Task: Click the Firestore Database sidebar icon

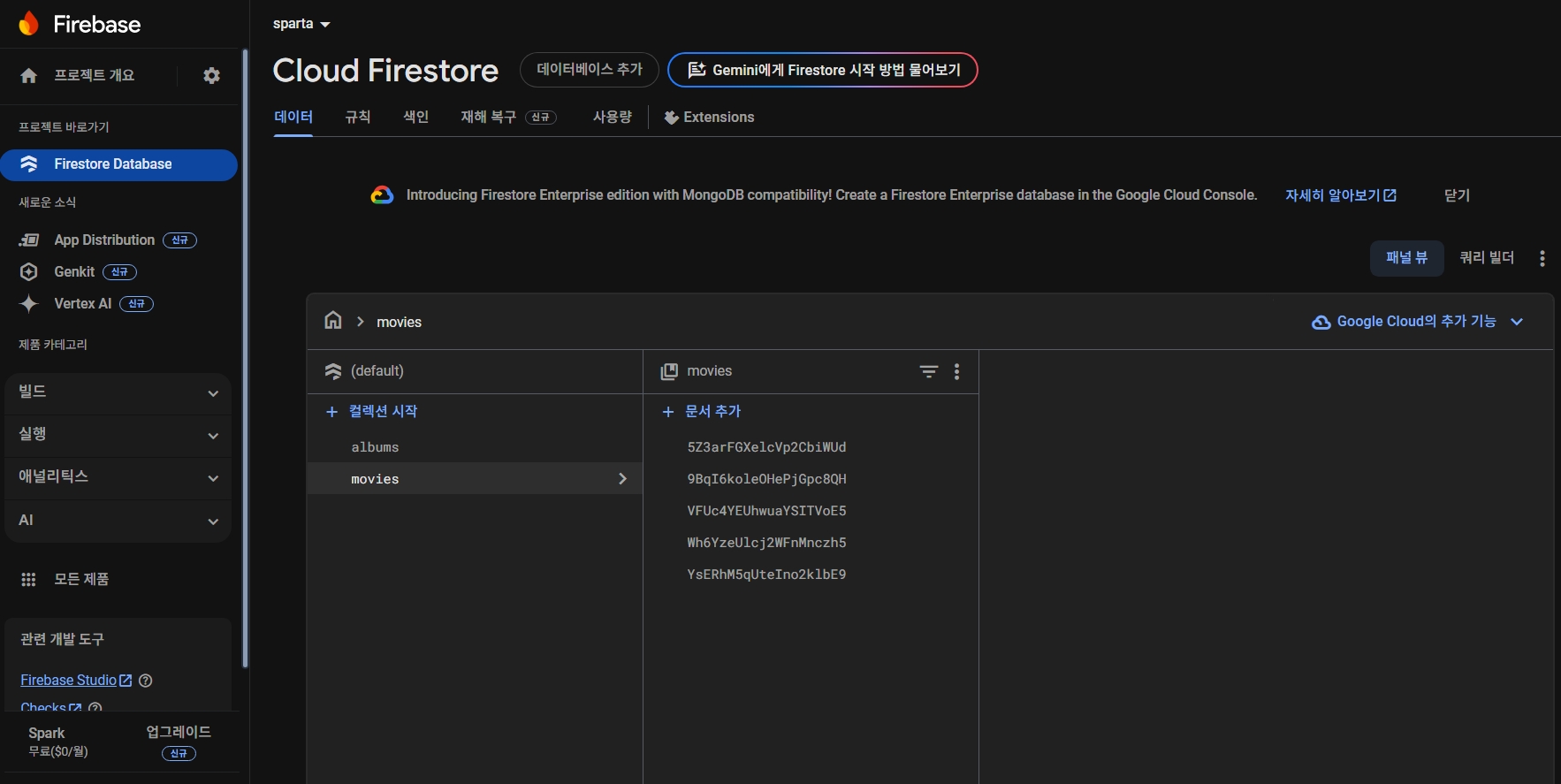Action: 29,164
